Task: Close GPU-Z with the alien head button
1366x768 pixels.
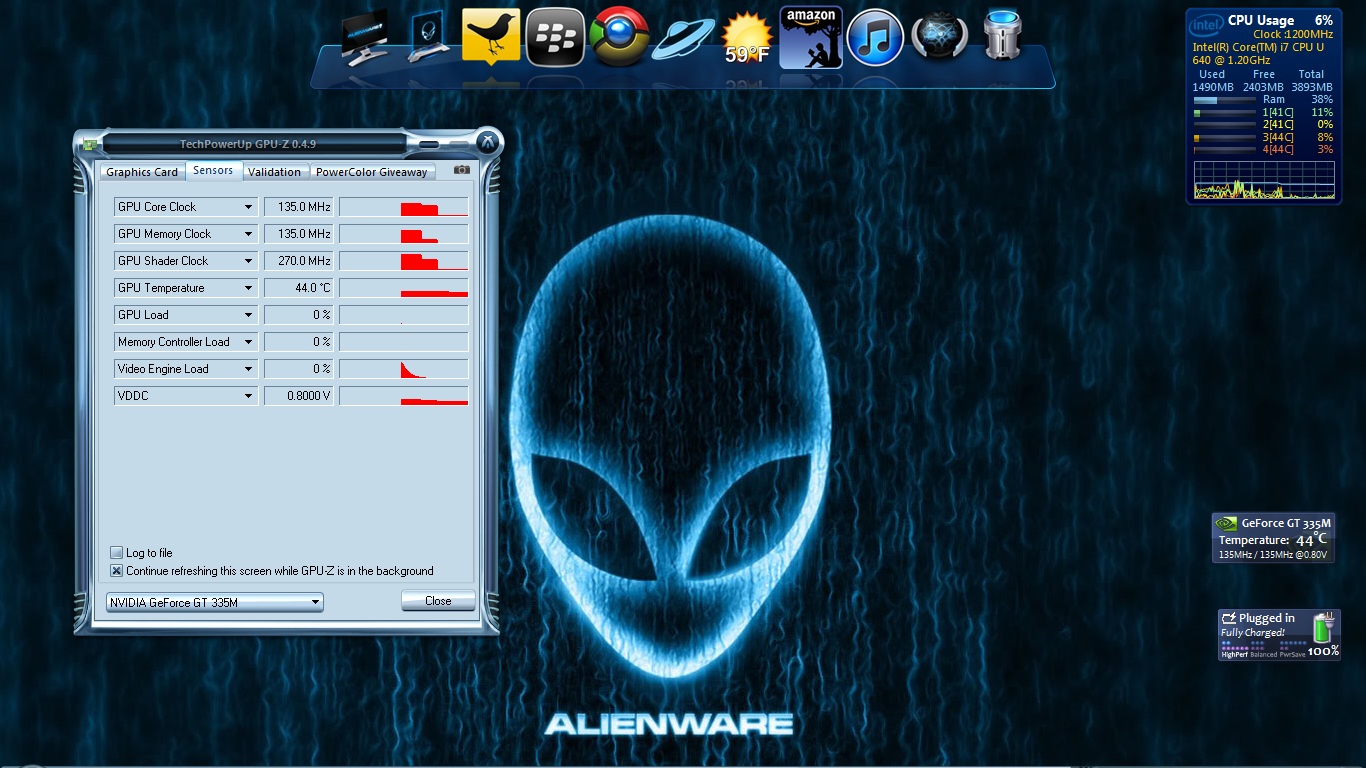Action: coord(487,142)
